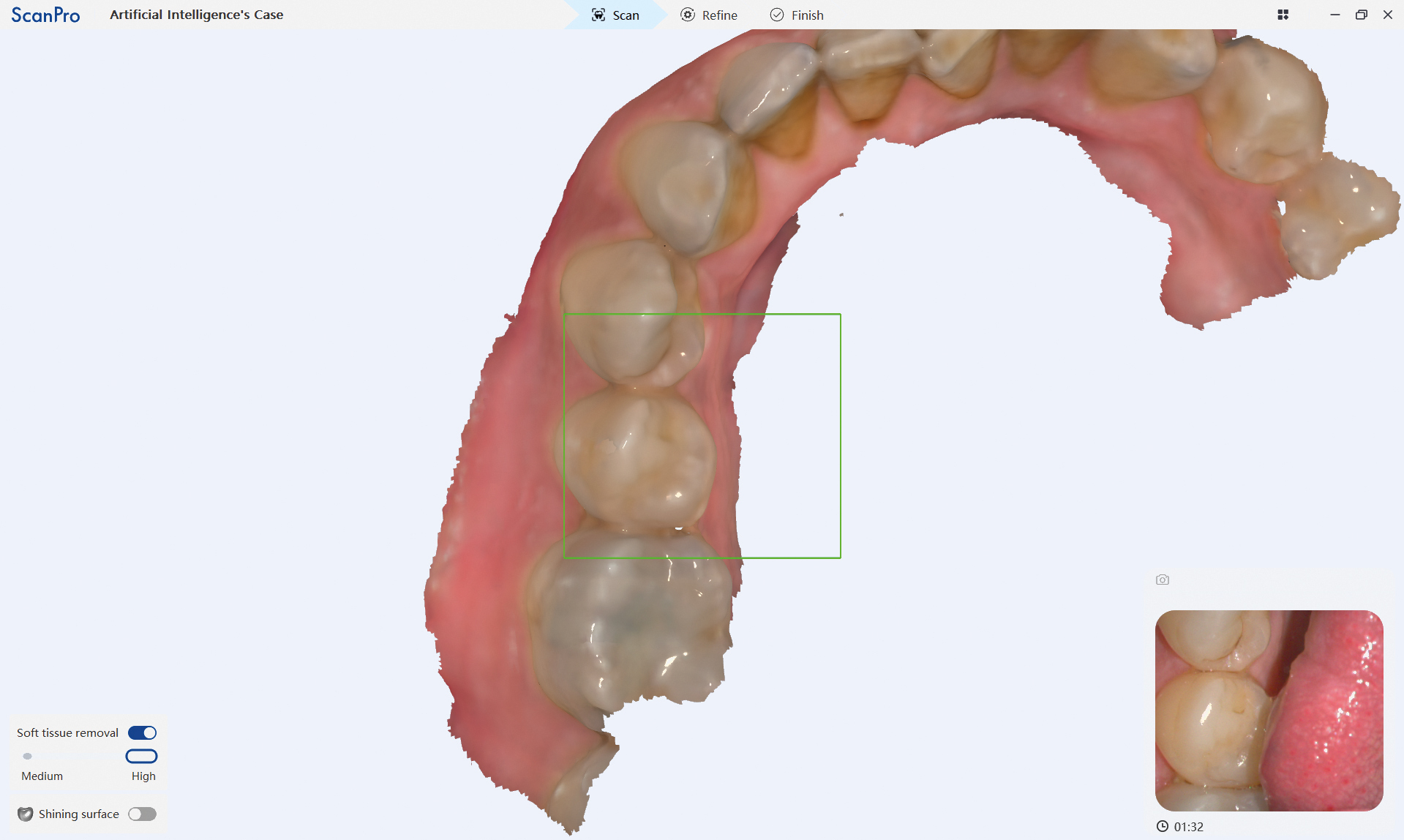Image resolution: width=1404 pixels, height=840 pixels.
Task: Click the live camera preview thumbnail
Action: (x=1269, y=710)
